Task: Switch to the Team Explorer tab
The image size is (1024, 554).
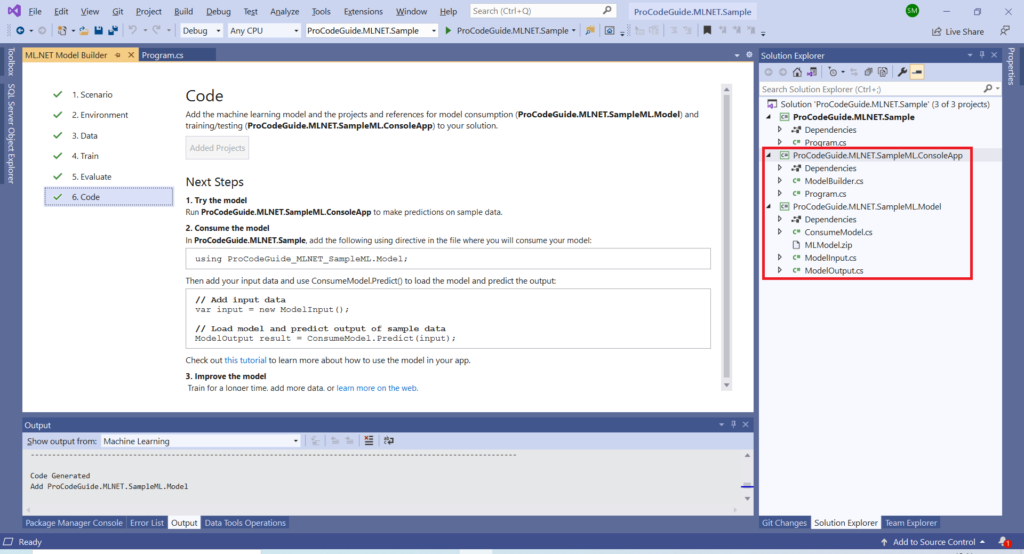Action: click(x=911, y=523)
